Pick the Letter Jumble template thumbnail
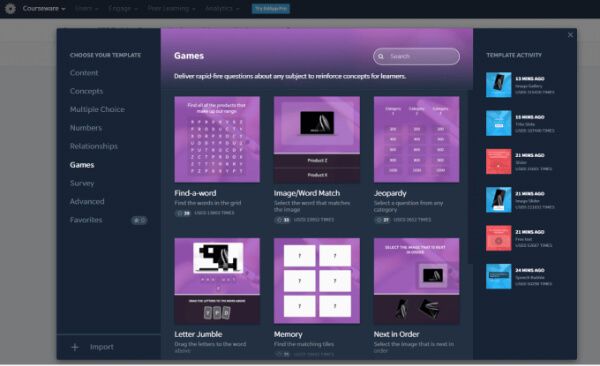This screenshot has height=366, width=600. pos(217,281)
